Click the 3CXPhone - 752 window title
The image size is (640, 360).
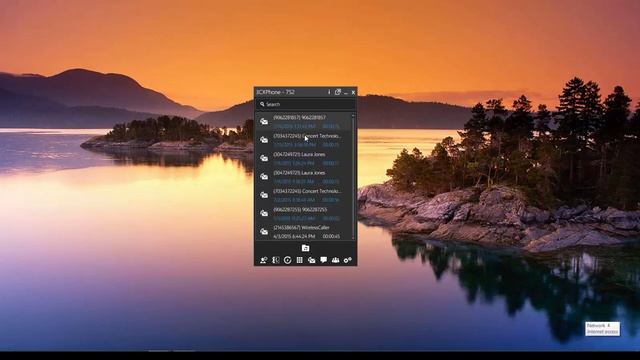coord(276,92)
